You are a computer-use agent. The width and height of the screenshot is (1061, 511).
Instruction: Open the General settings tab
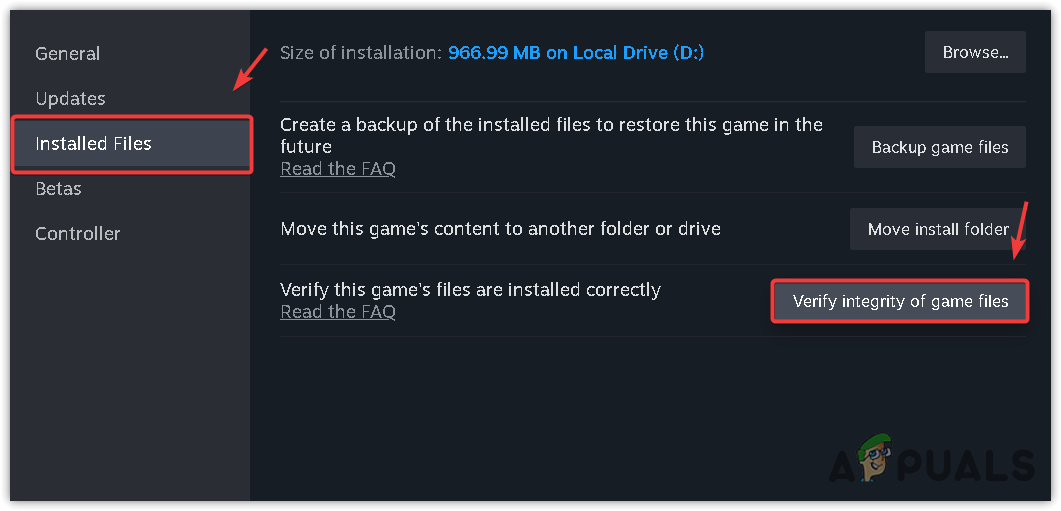pyautogui.click(x=68, y=54)
